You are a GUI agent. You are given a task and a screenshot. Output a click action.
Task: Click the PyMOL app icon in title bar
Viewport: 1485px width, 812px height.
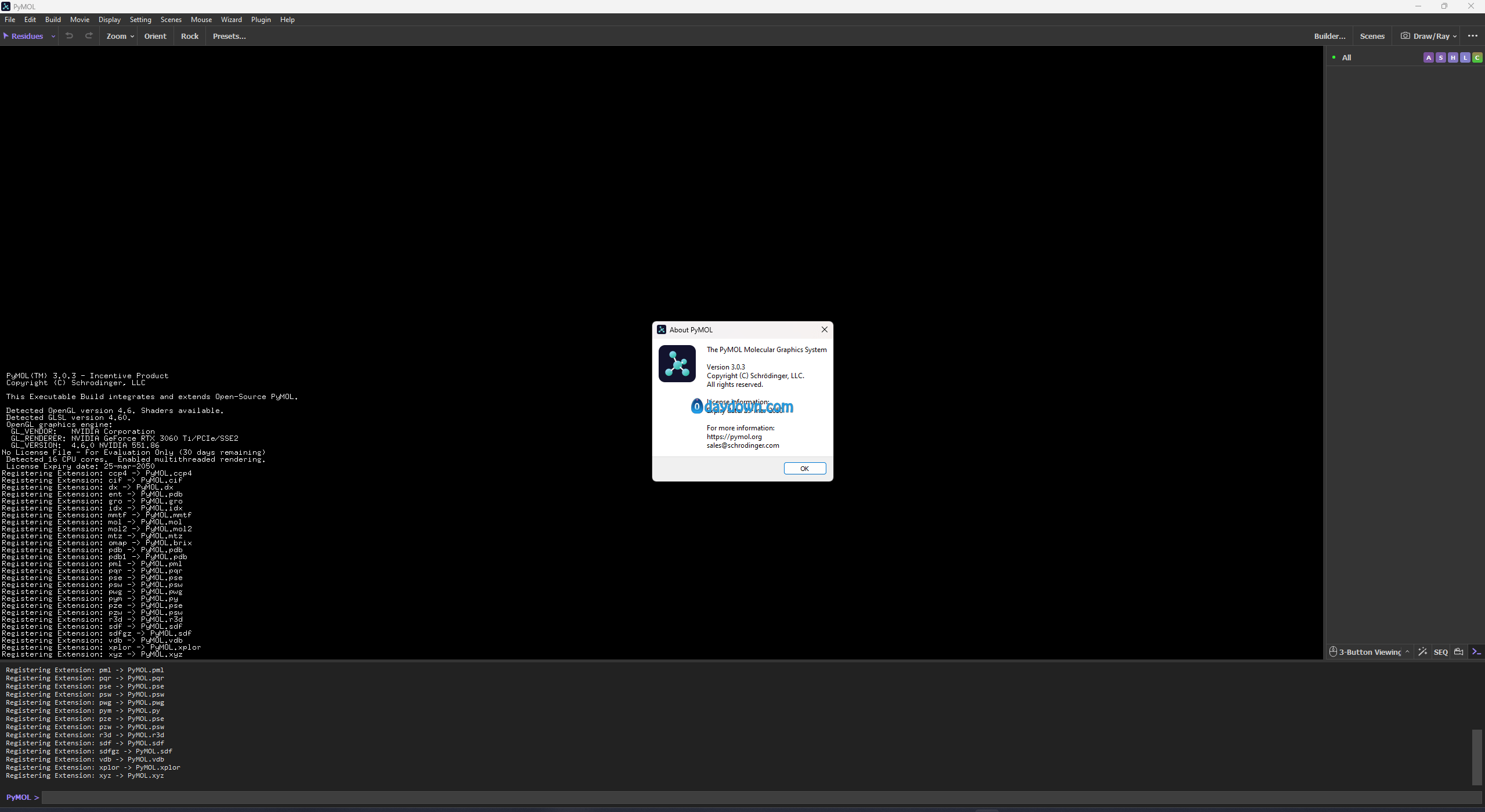(6, 6)
